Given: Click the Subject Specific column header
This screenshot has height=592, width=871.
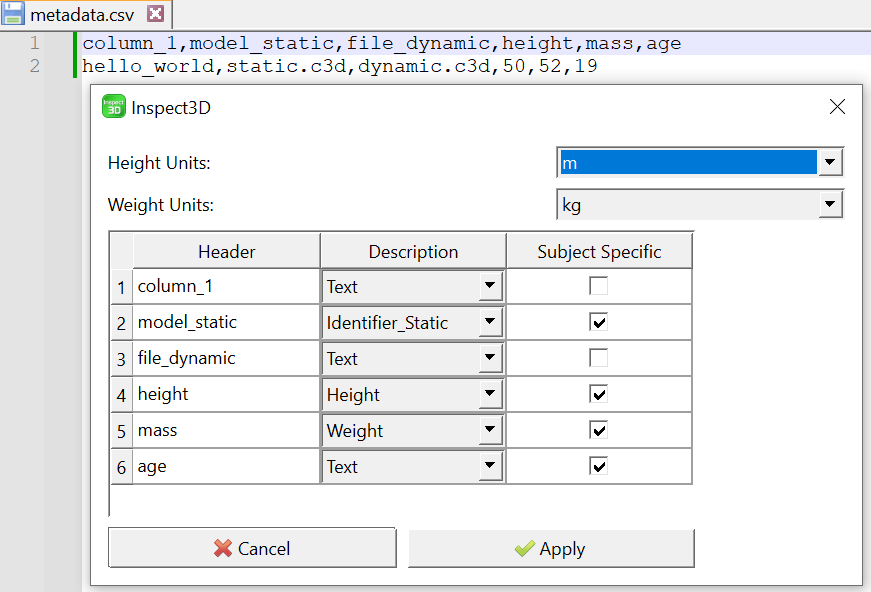Looking at the screenshot, I should 599,252.
